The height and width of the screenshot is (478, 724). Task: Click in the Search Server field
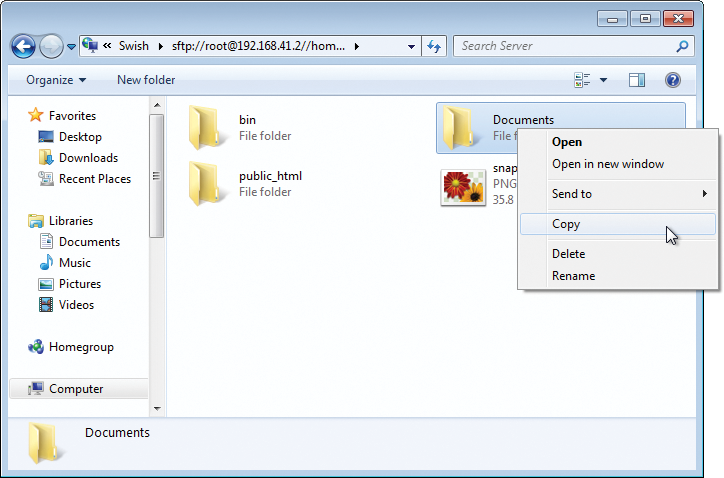pyautogui.click(x=565, y=46)
